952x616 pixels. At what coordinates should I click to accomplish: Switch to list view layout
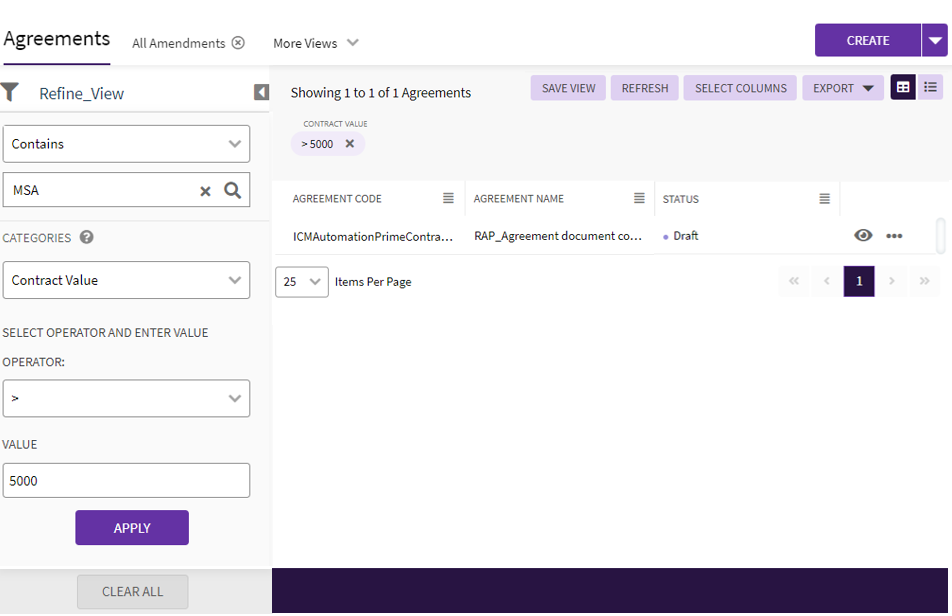click(930, 88)
